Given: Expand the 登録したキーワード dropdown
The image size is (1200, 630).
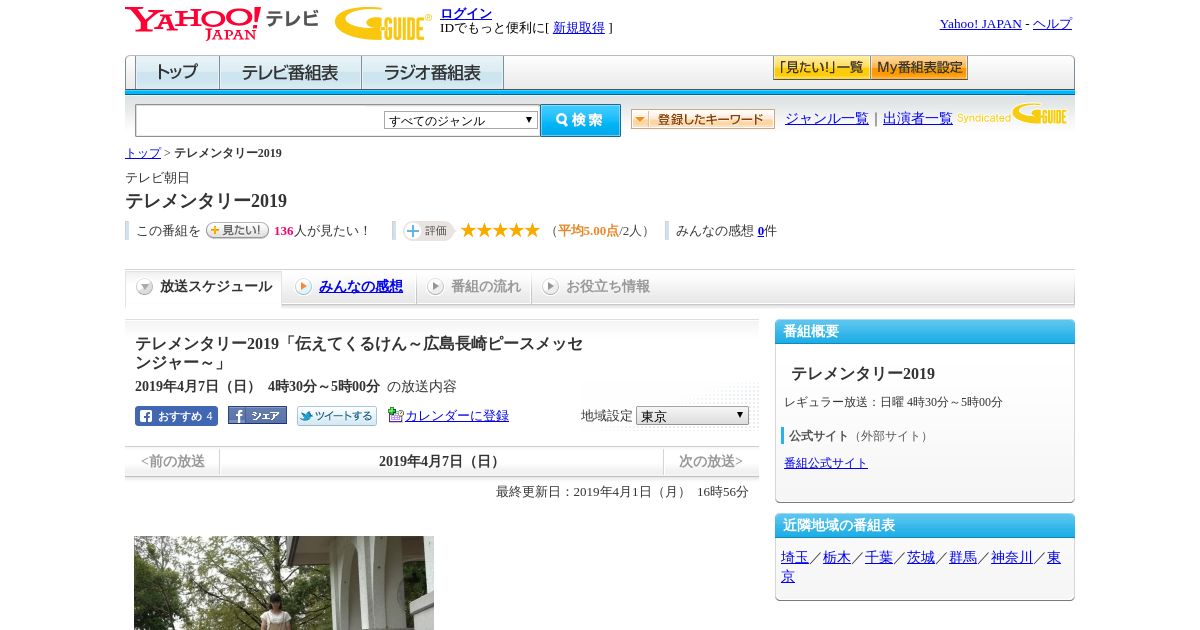Looking at the screenshot, I should pyautogui.click(x=703, y=119).
